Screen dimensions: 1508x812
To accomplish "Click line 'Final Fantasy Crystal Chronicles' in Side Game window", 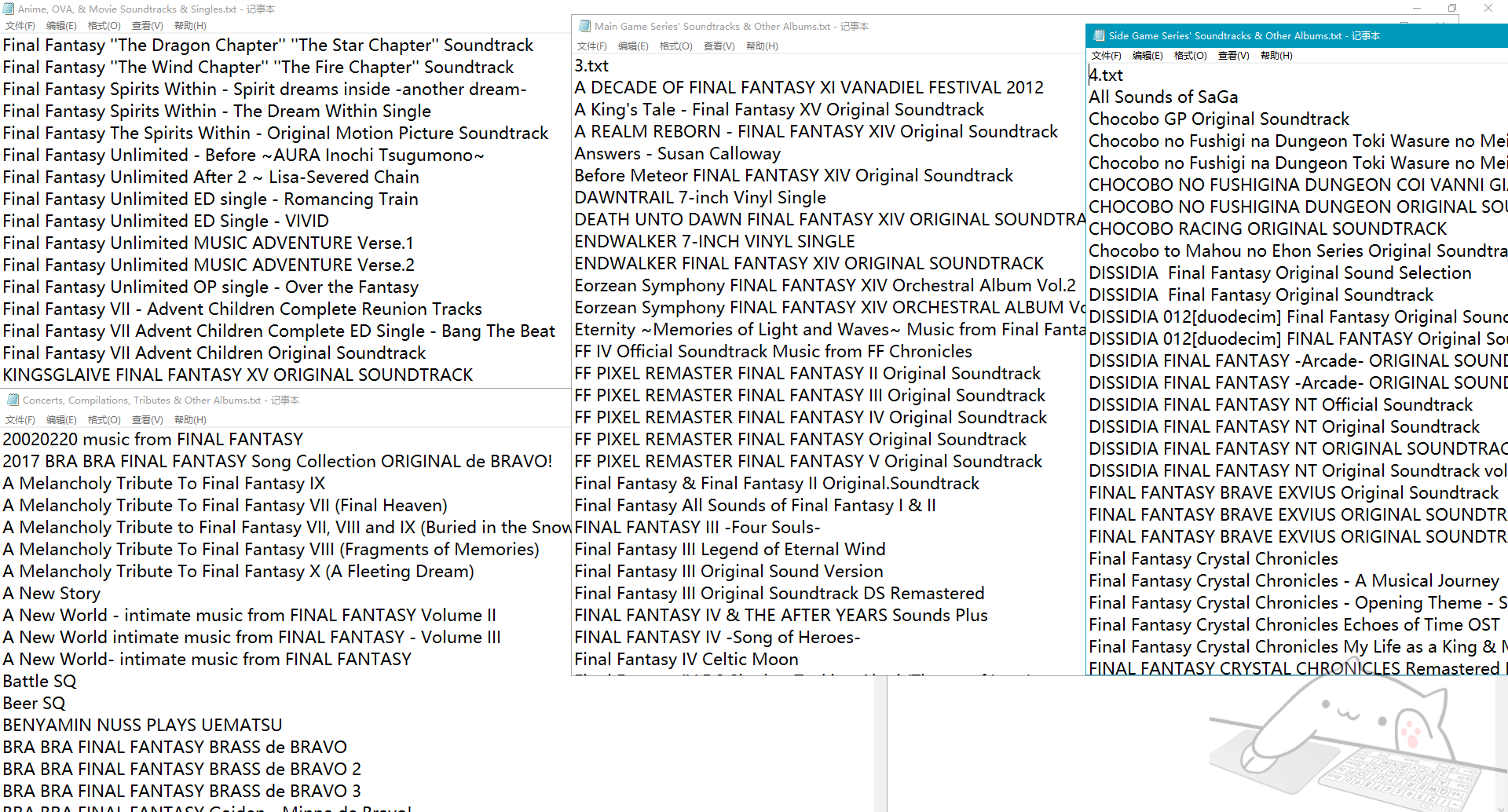I will 1213,559.
